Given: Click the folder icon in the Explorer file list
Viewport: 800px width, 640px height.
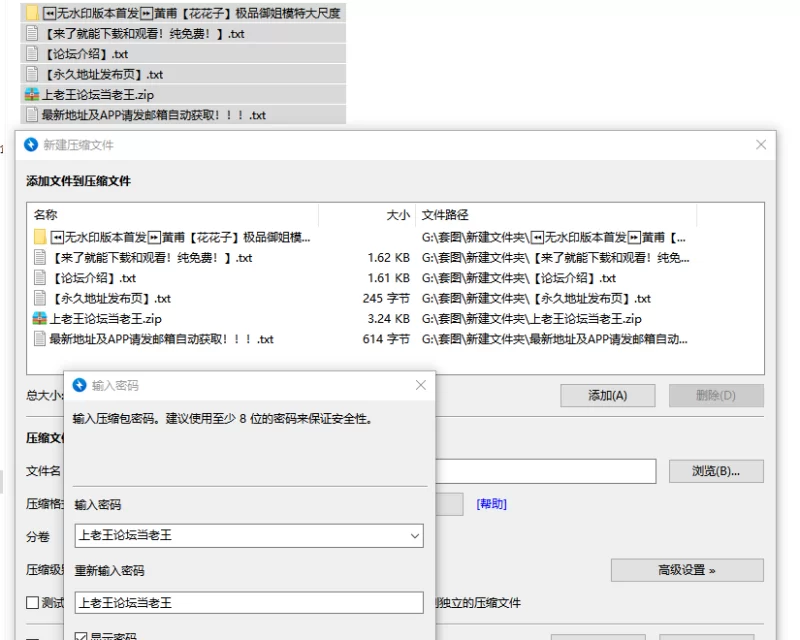Looking at the screenshot, I should [33, 14].
